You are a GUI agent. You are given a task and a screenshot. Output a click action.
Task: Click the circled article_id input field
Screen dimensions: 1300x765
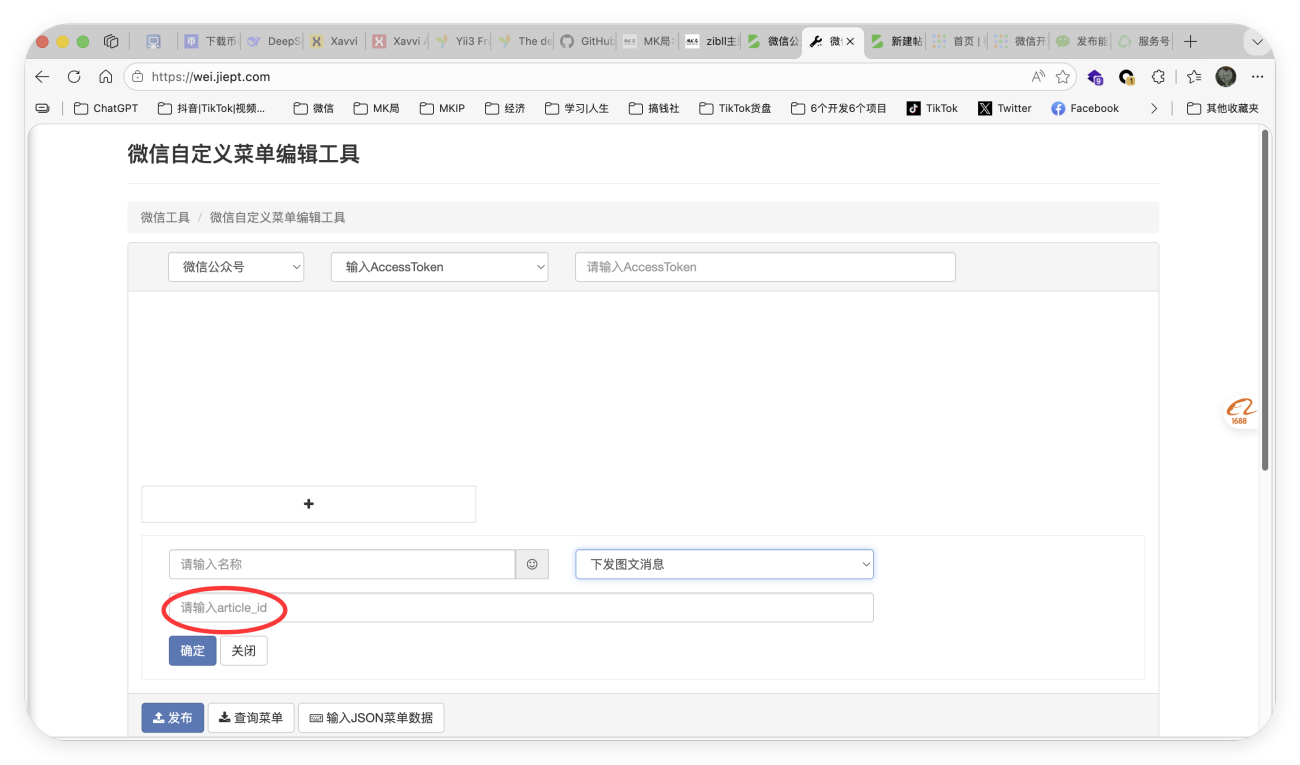click(x=224, y=607)
